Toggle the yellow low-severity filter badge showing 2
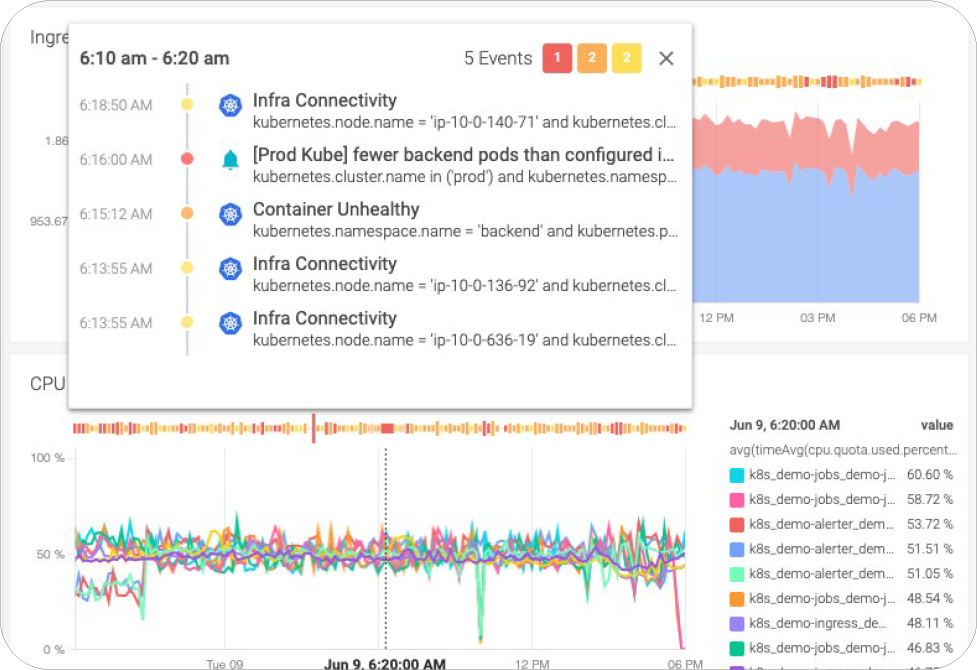 coord(627,59)
